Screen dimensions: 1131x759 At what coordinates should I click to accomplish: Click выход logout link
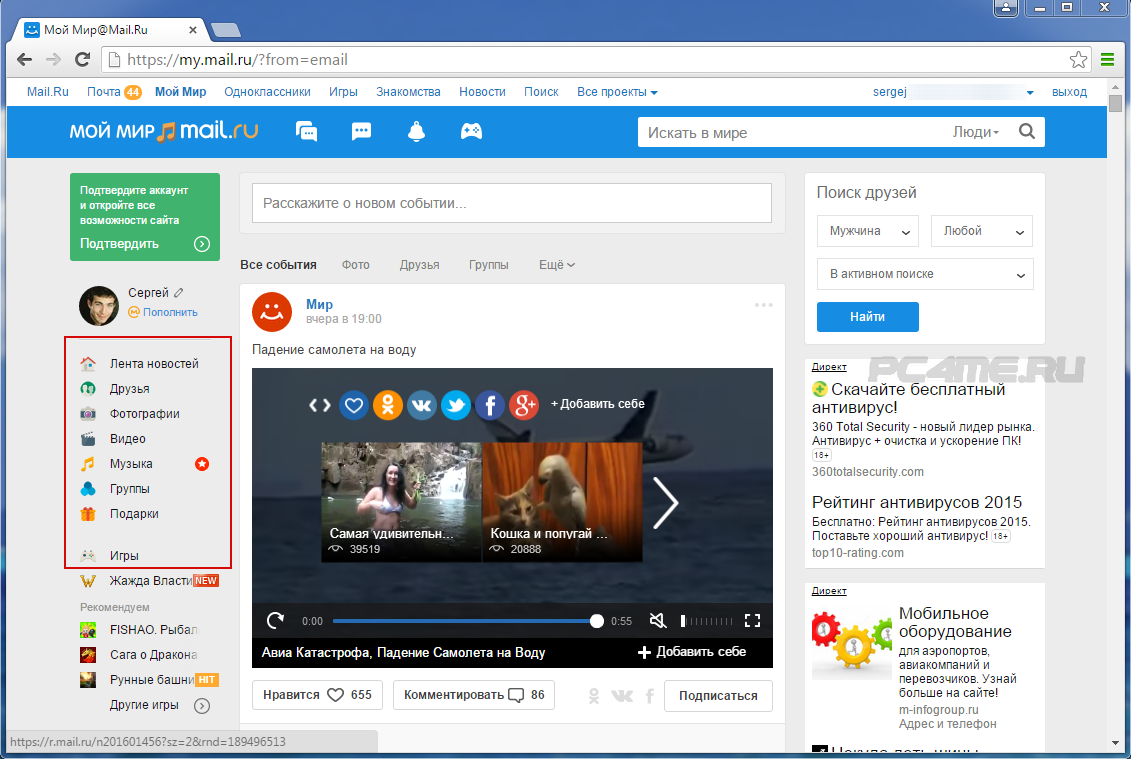tap(1069, 92)
